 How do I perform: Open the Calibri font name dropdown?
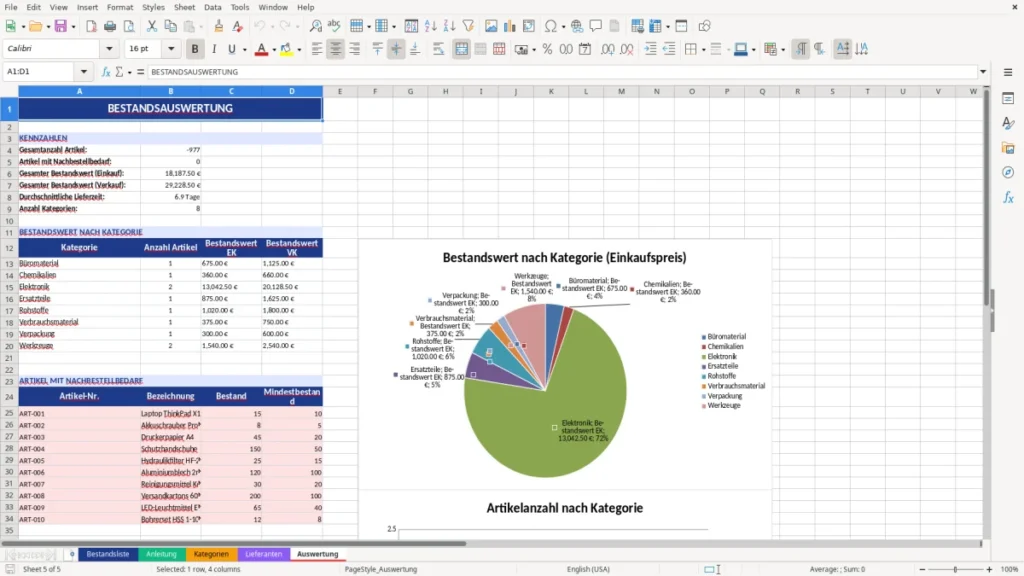coord(109,49)
